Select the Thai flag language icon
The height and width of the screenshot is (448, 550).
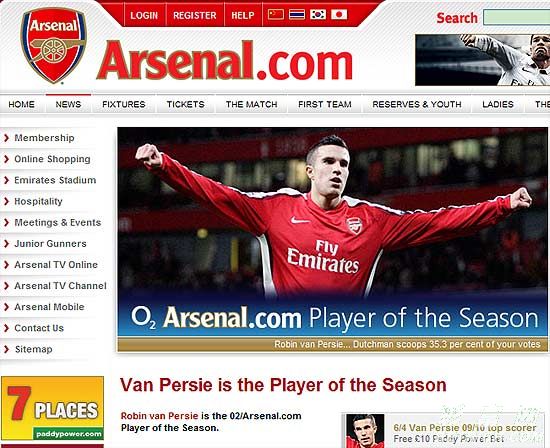pyautogui.click(x=297, y=14)
